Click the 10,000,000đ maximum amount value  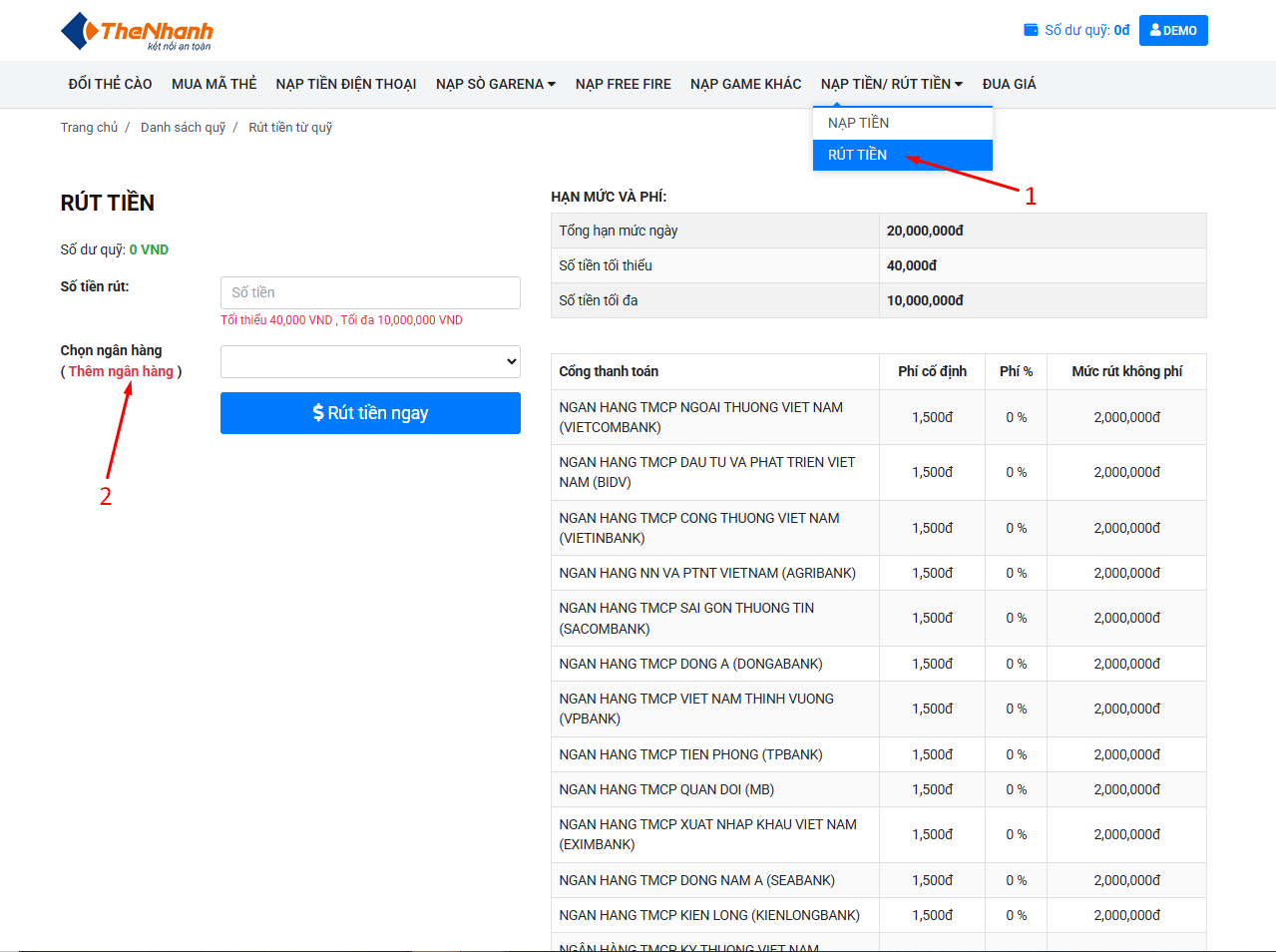coord(925,300)
